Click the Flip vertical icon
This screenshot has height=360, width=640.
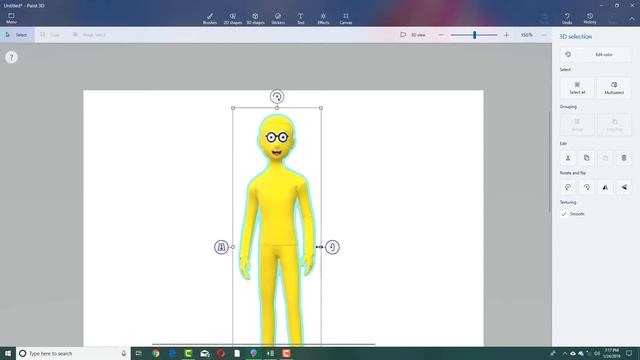click(624, 187)
